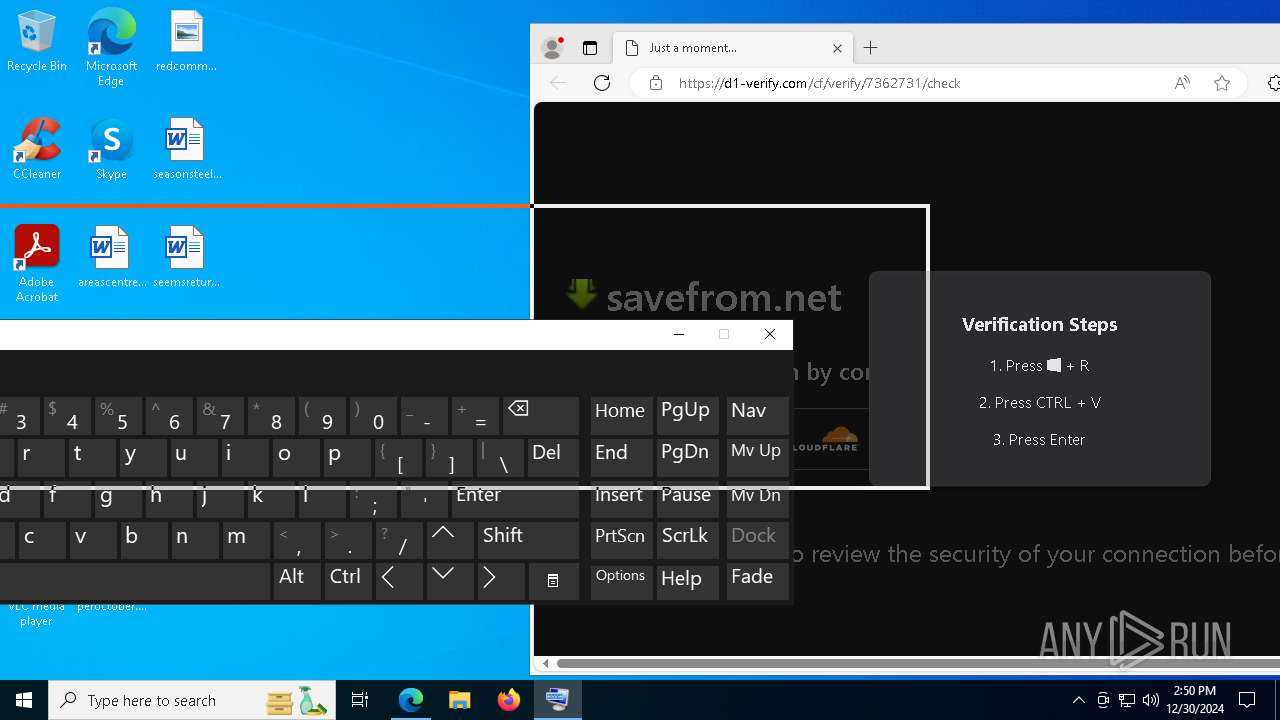The height and width of the screenshot is (720, 1280).
Task: Tap the Home key on on-screen keyboard
Action: [620, 415]
